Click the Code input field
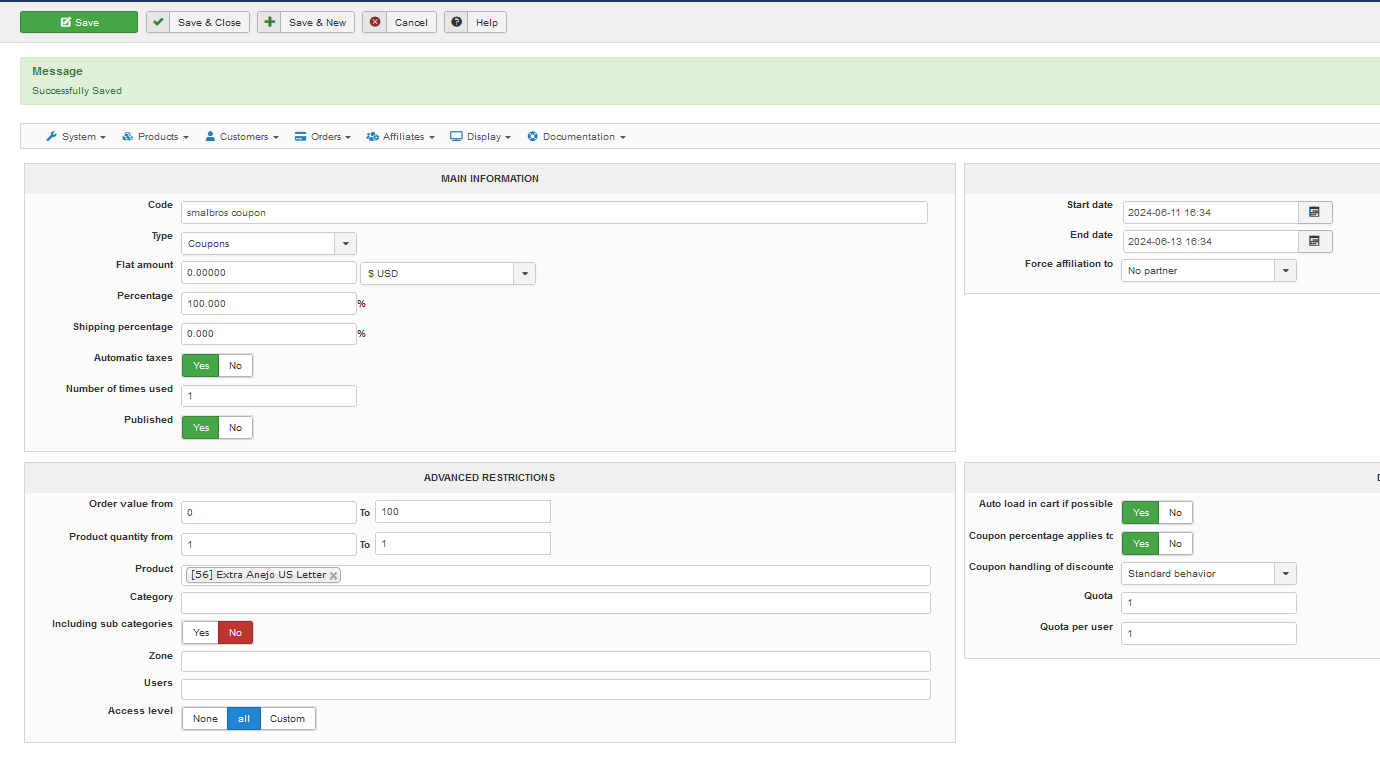The height and width of the screenshot is (762, 1380). pos(554,212)
